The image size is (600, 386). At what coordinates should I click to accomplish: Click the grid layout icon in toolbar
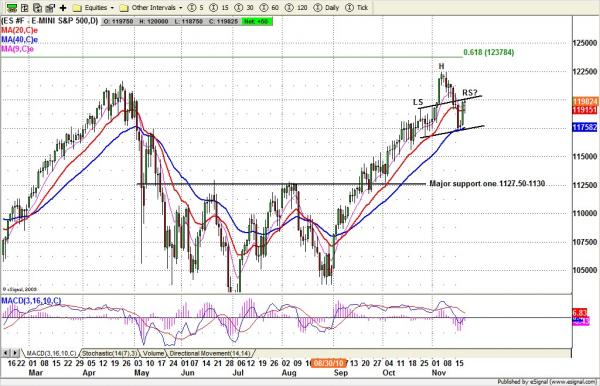click(24, 7)
